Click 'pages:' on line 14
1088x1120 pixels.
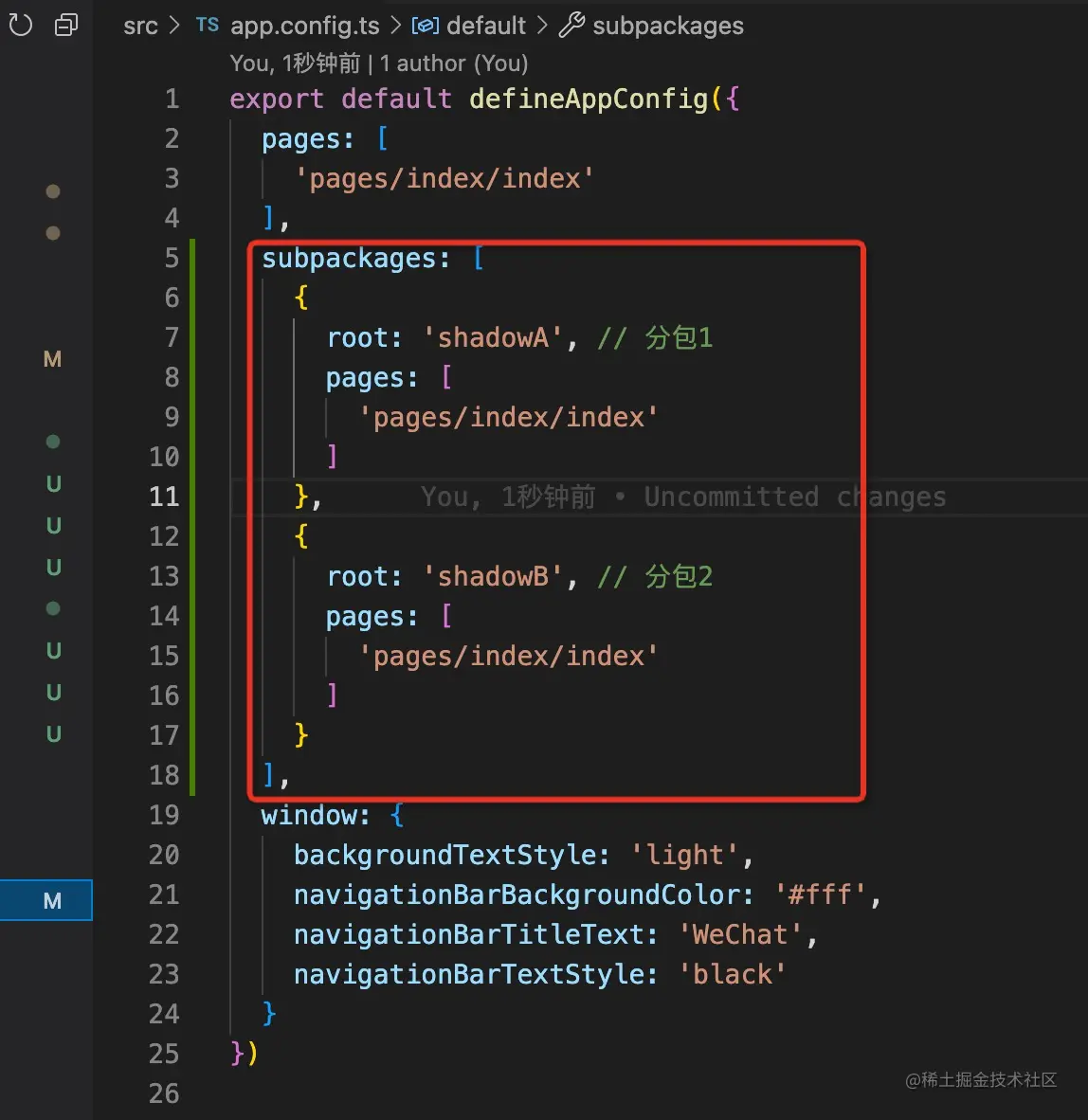[x=372, y=616]
